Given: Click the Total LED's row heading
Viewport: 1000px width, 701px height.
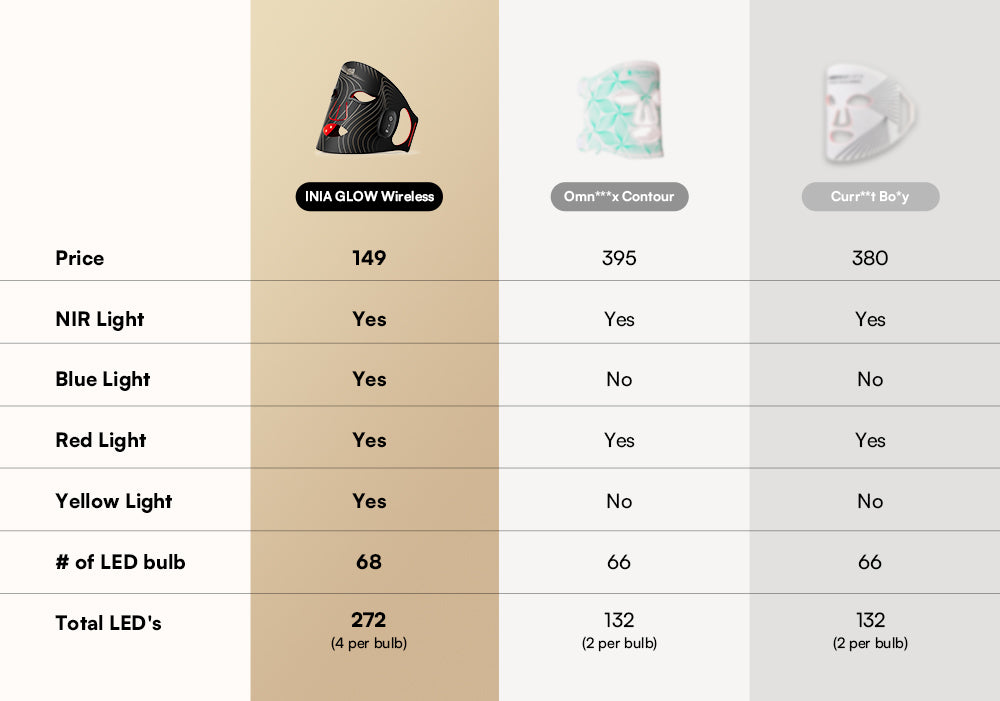Looking at the screenshot, I should (108, 623).
